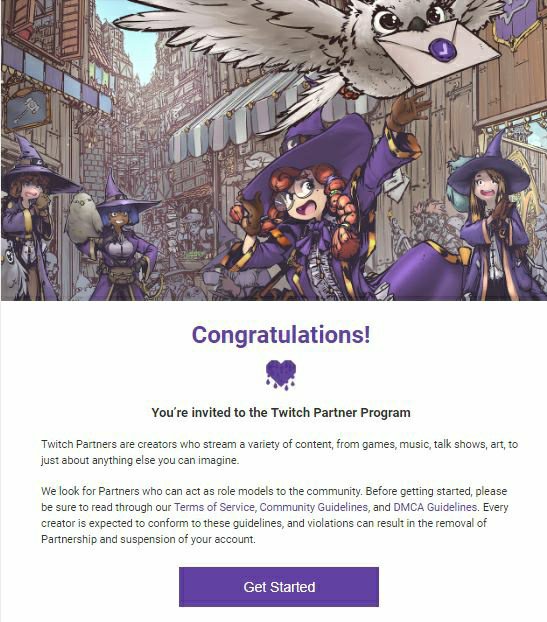Open the Terms of Service link
The width and height of the screenshot is (547, 622).
coord(214,507)
